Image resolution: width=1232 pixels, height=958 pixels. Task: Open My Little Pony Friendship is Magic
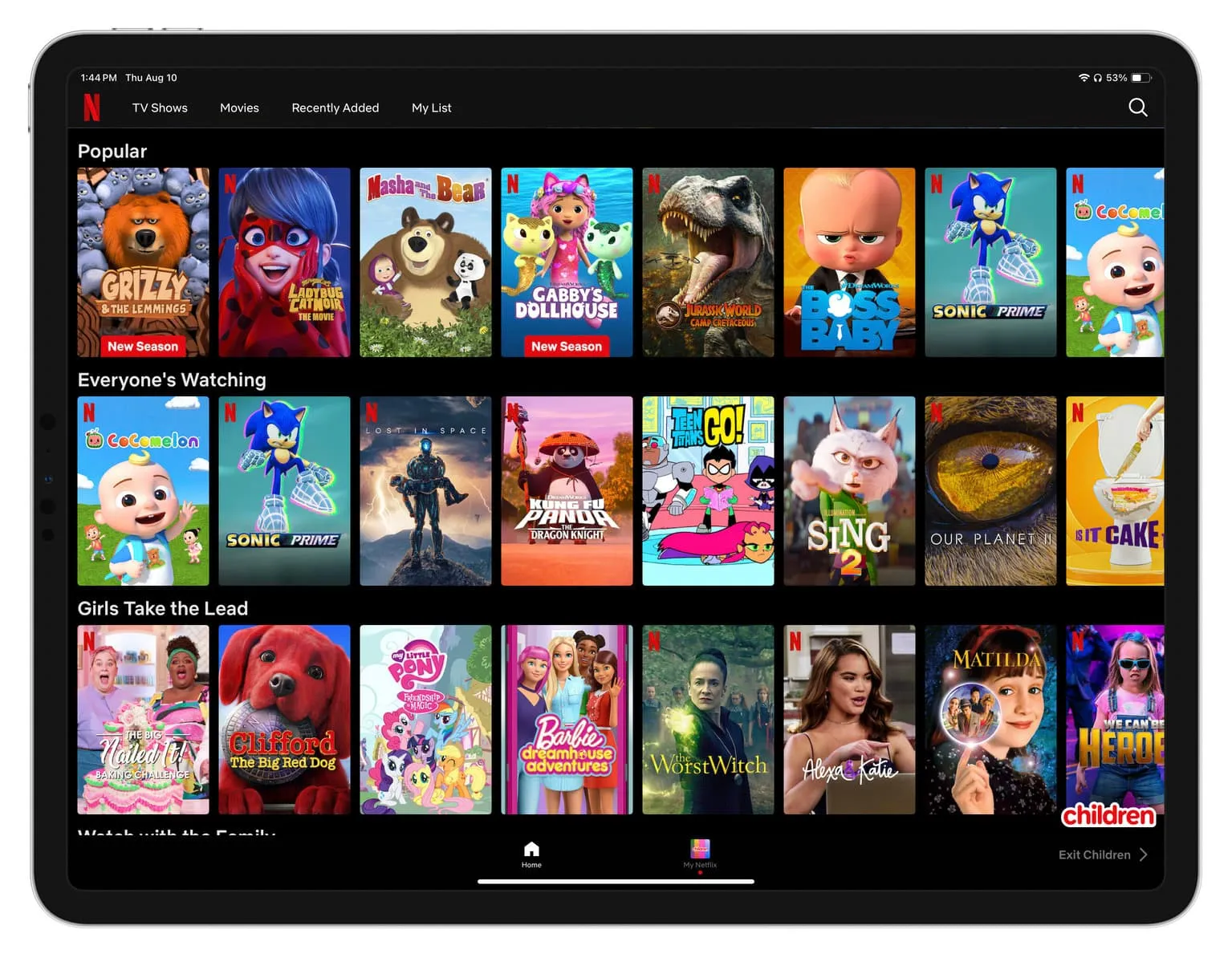click(425, 720)
